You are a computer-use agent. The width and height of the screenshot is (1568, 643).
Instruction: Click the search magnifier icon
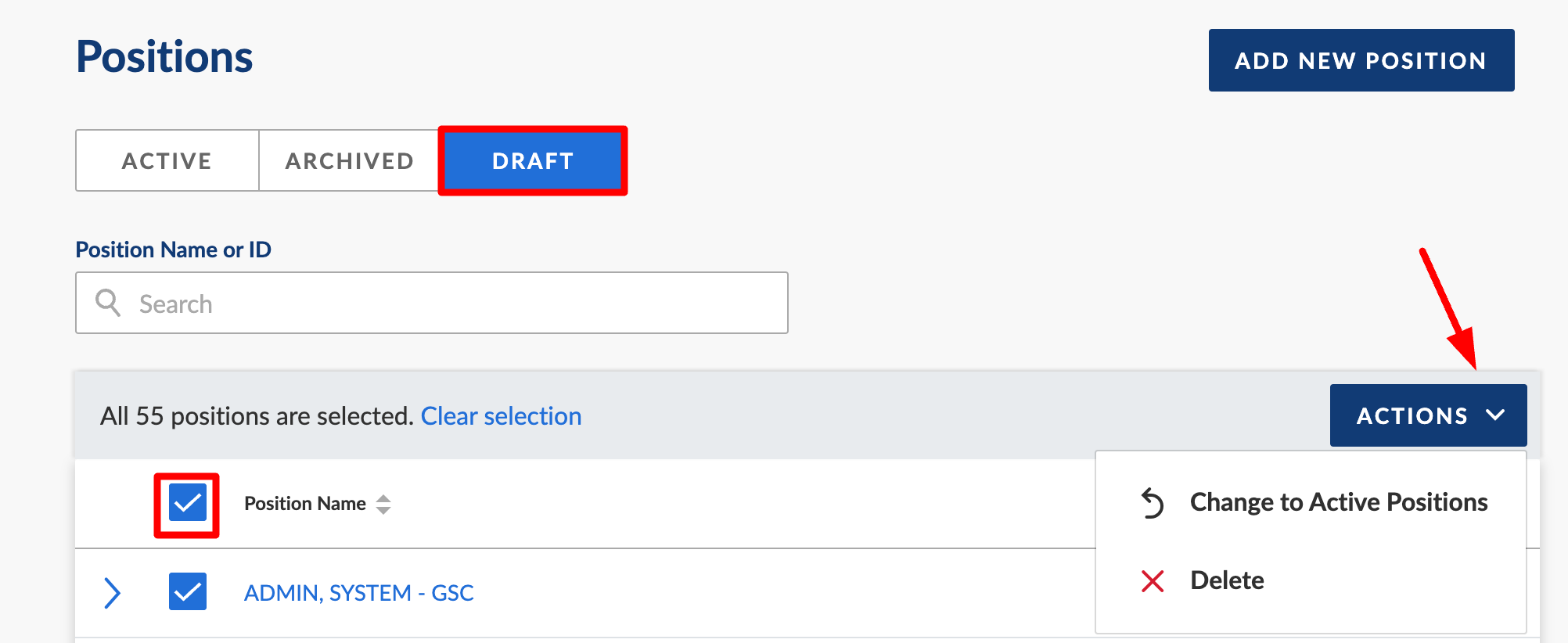click(108, 303)
